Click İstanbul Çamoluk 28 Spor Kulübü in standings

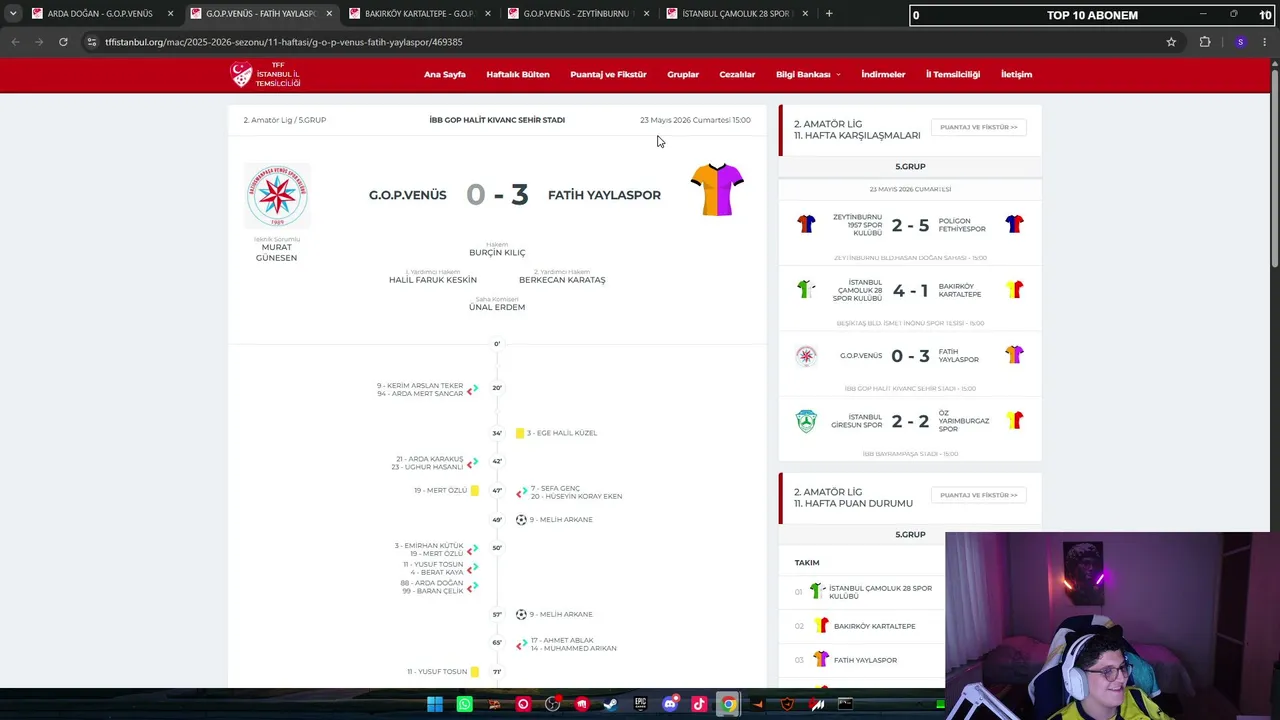(880, 592)
